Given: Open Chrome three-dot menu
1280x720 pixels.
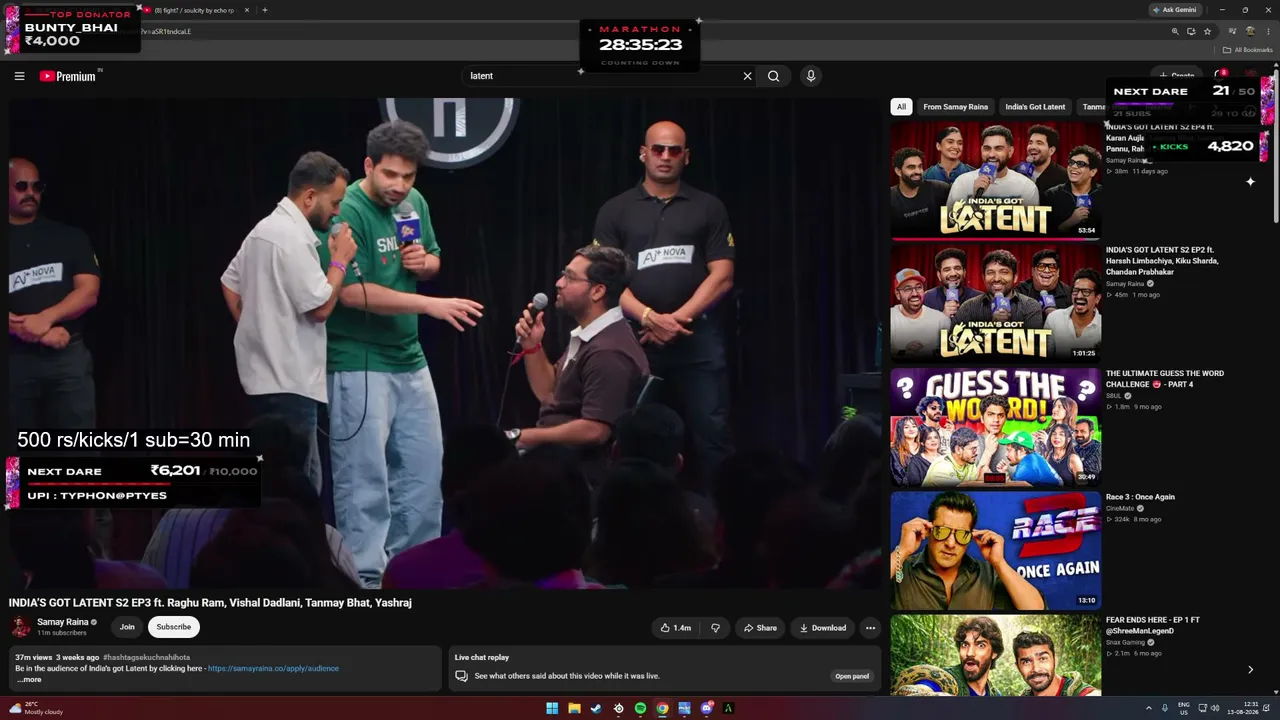Looking at the screenshot, I should point(1267,31).
